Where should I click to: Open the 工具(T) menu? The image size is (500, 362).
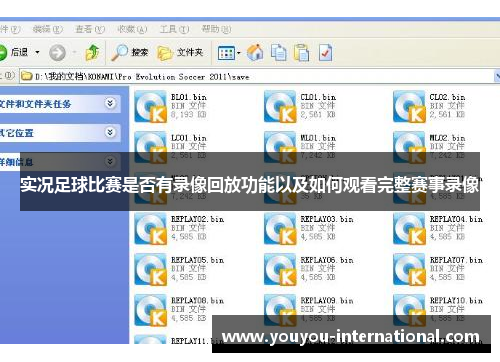click(x=174, y=29)
